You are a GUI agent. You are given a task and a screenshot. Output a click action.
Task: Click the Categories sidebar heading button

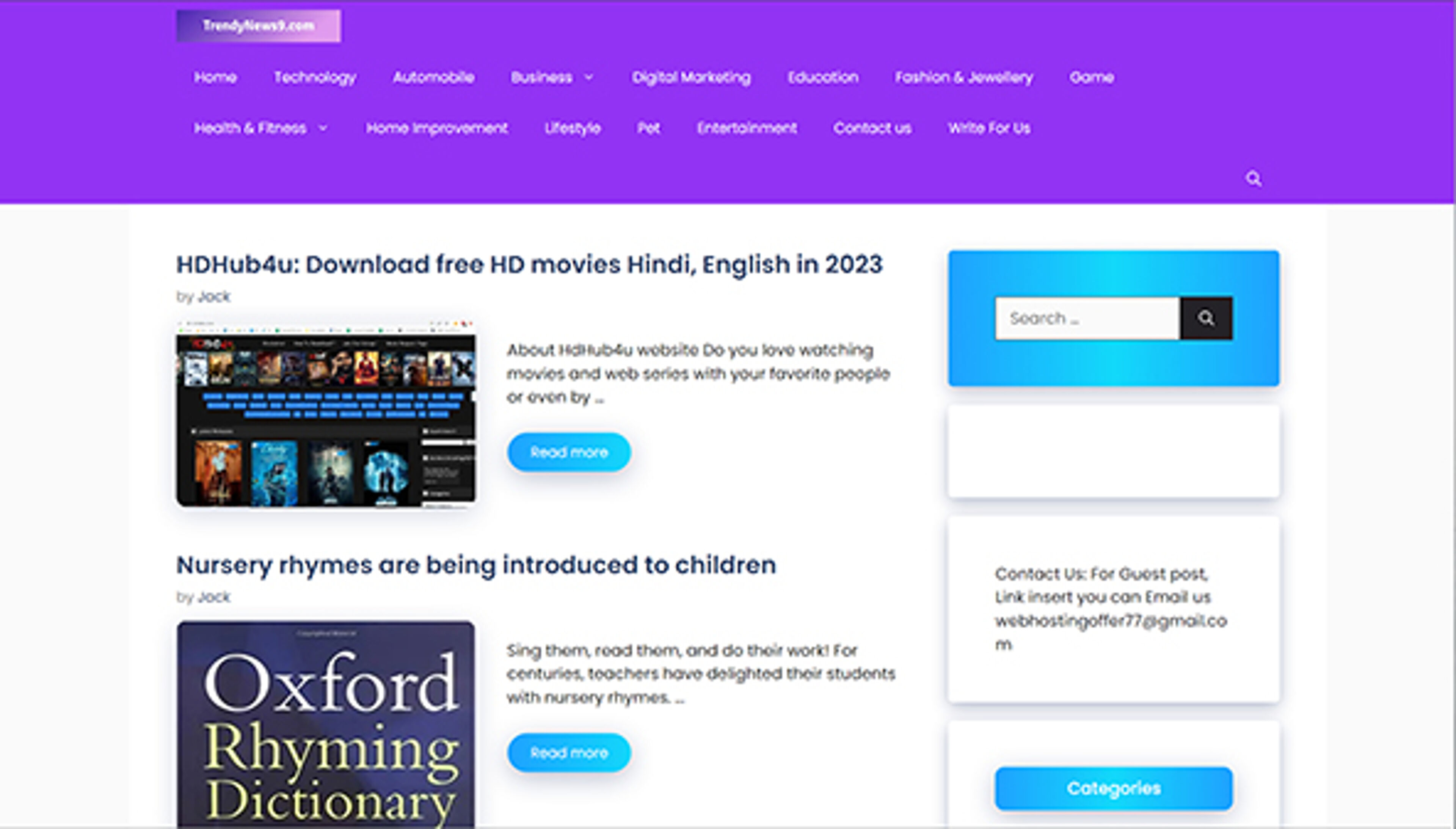pyautogui.click(x=1113, y=788)
